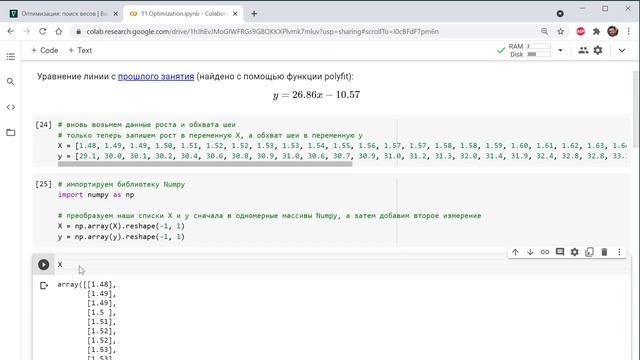The height and width of the screenshot is (360, 640).
Task: Show RAM and Disk resource usage
Action: click(529, 50)
